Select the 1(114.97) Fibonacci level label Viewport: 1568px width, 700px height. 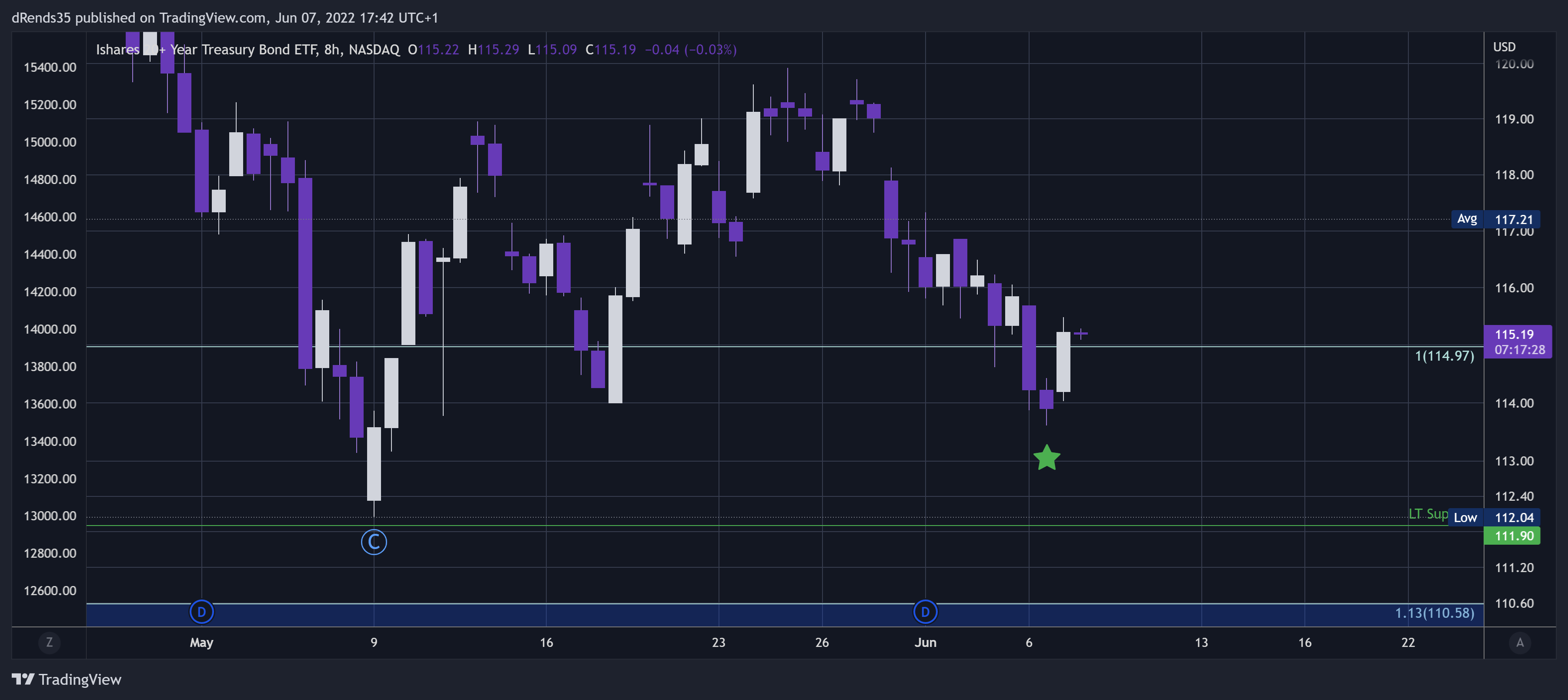click(x=1444, y=356)
